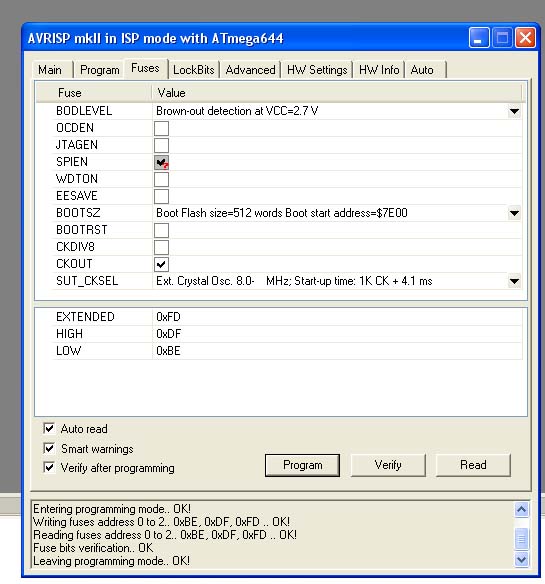Click the Fuse column header
Image resolution: width=545 pixels, height=584 pixels.
pyautogui.click(x=94, y=93)
